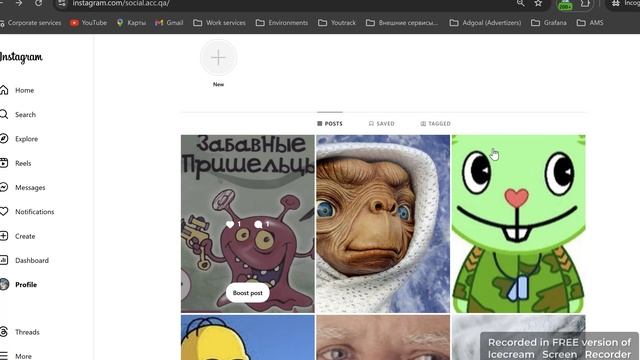Open the Gmail bookmark
Screen dimensions: 640x360
tap(169, 23)
